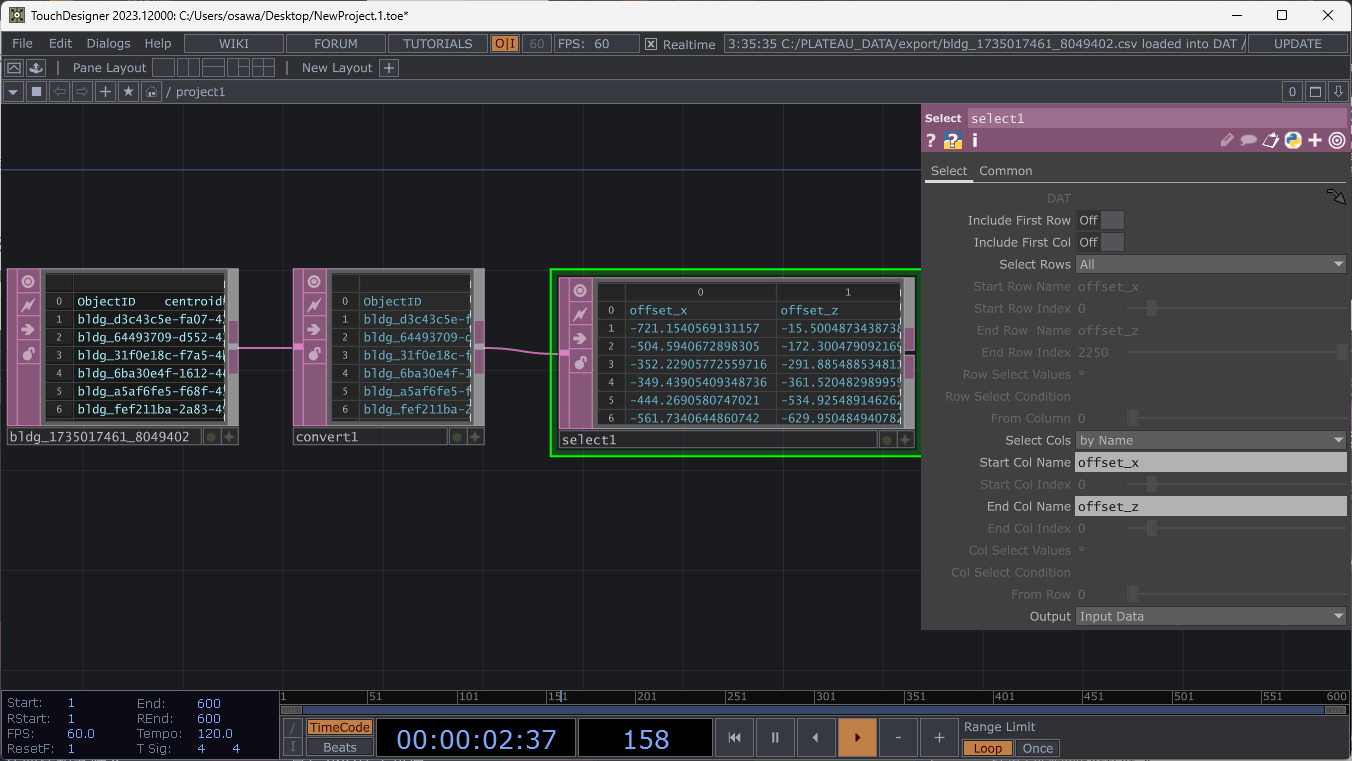1352x761 pixels.
Task: Open the TUTORIALS button
Action: [x=437, y=44]
